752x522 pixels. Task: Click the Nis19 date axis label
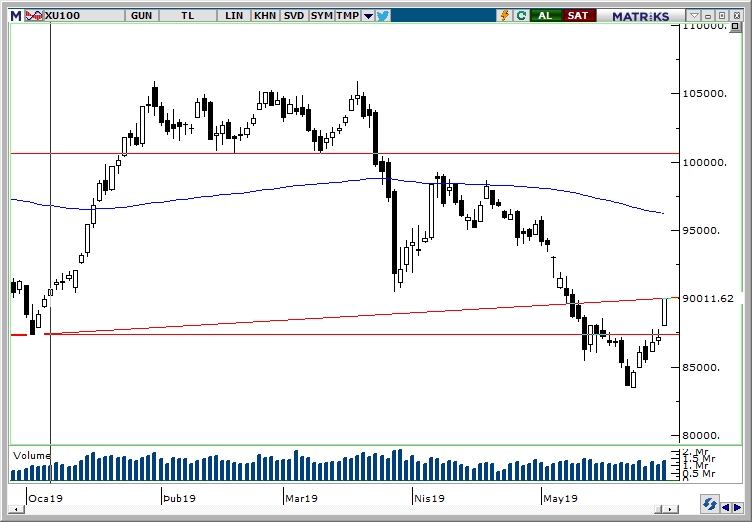point(429,498)
